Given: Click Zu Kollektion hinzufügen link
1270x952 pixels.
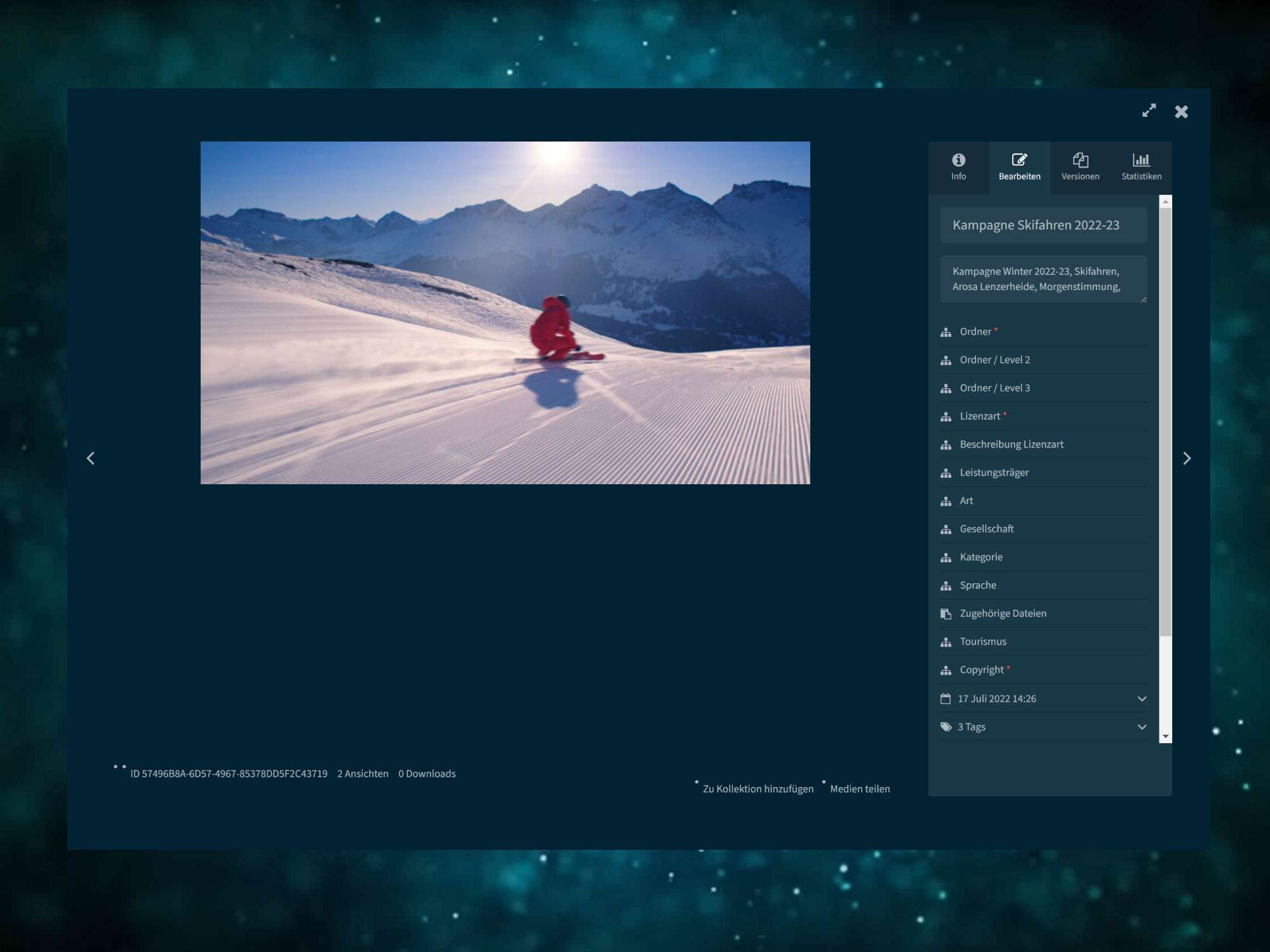Looking at the screenshot, I should tap(758, 789).
